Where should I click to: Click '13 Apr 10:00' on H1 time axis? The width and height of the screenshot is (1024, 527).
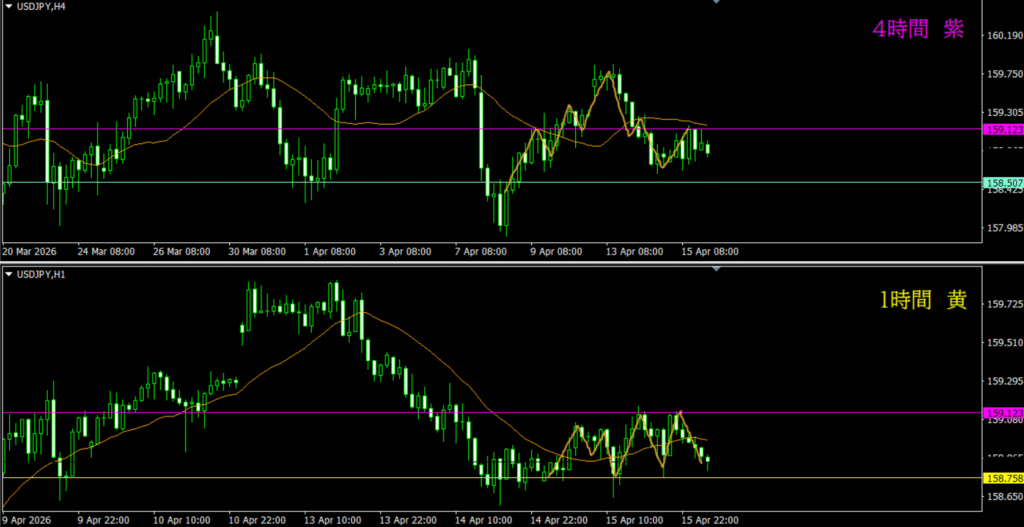coord(331,520)
